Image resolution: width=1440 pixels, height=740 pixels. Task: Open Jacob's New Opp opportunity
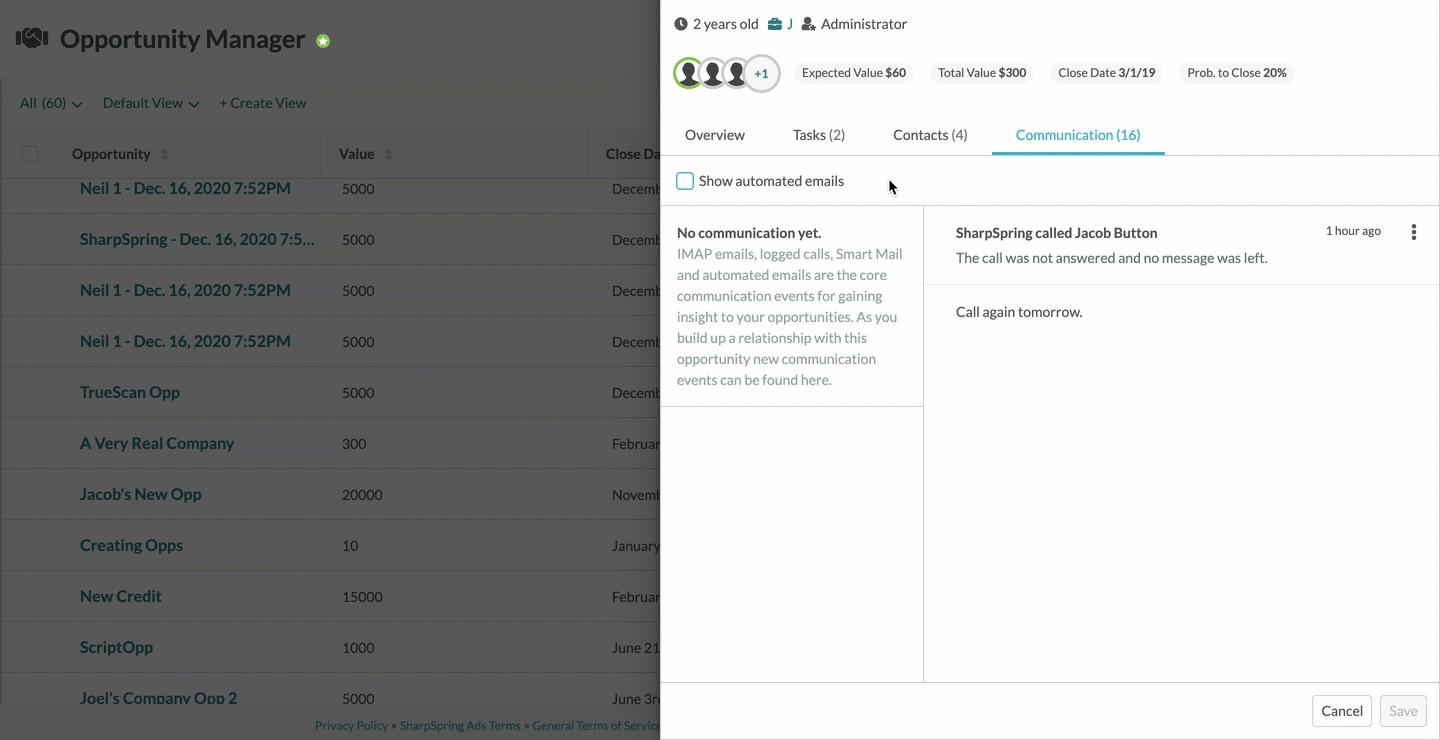click(x=141, y=494)
